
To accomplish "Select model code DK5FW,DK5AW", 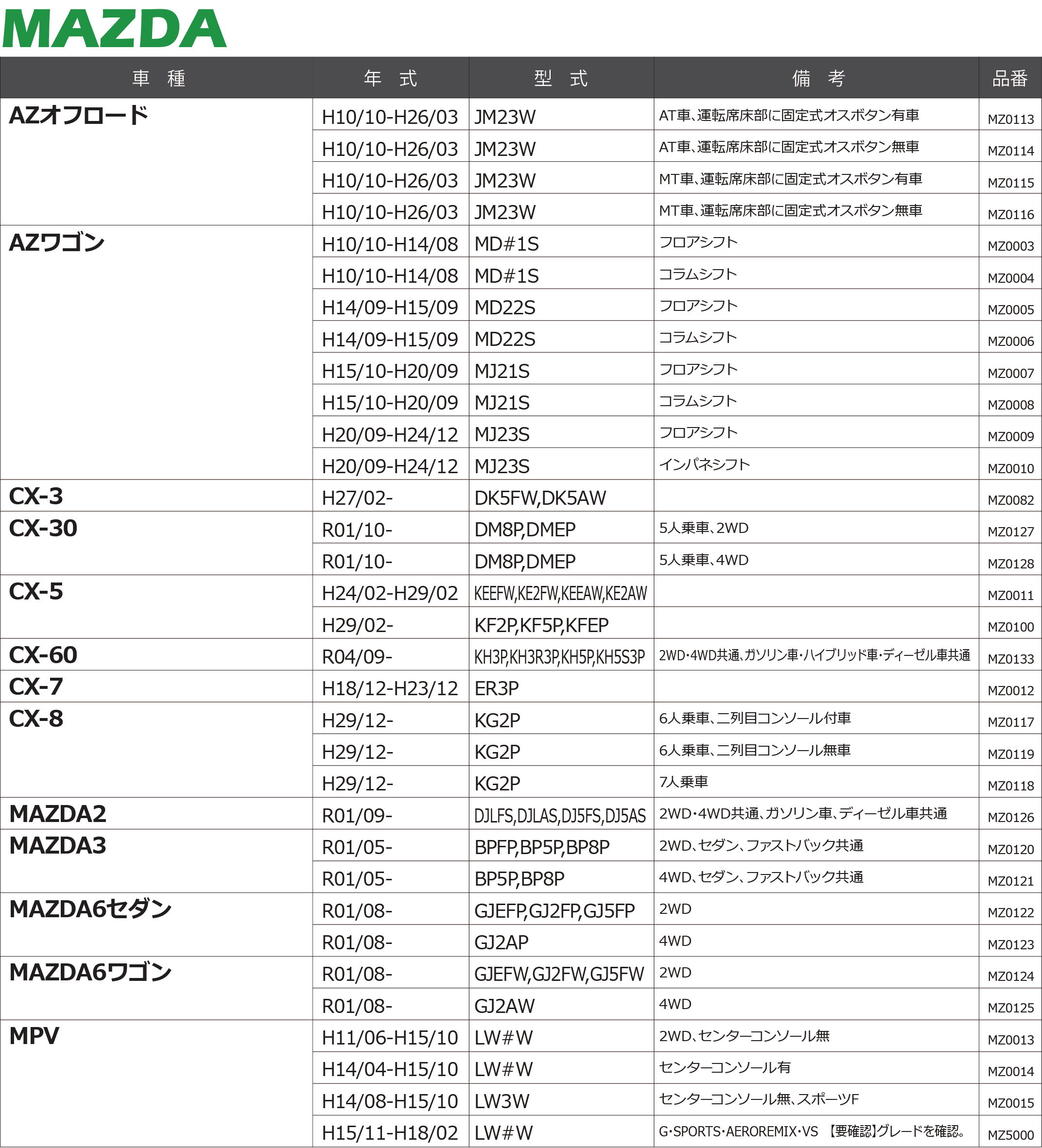I will coord(539,498).
